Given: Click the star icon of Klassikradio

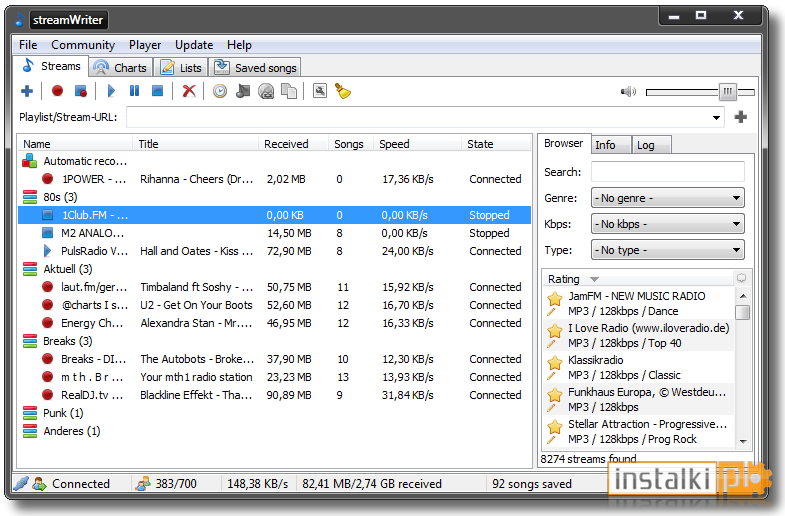Looking at the screenshot, I should (555, 363).
